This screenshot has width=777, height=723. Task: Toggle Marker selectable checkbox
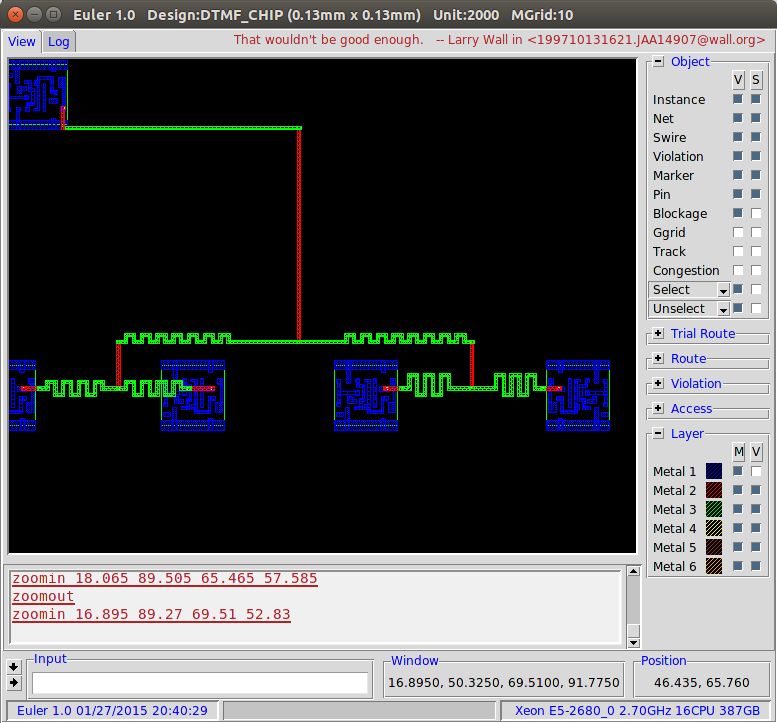click(756, 175)
